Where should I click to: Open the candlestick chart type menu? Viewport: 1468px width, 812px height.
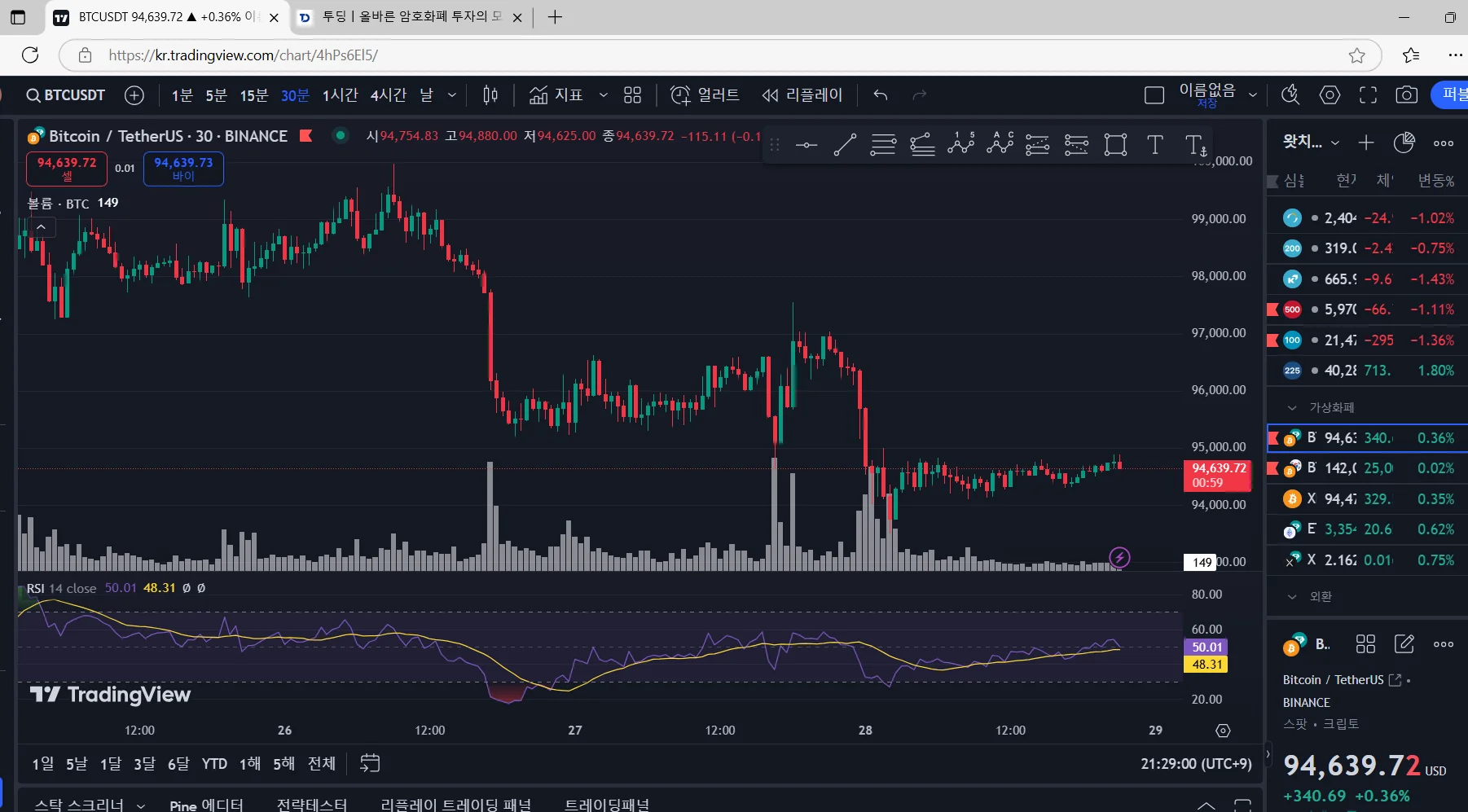point(490,95)
